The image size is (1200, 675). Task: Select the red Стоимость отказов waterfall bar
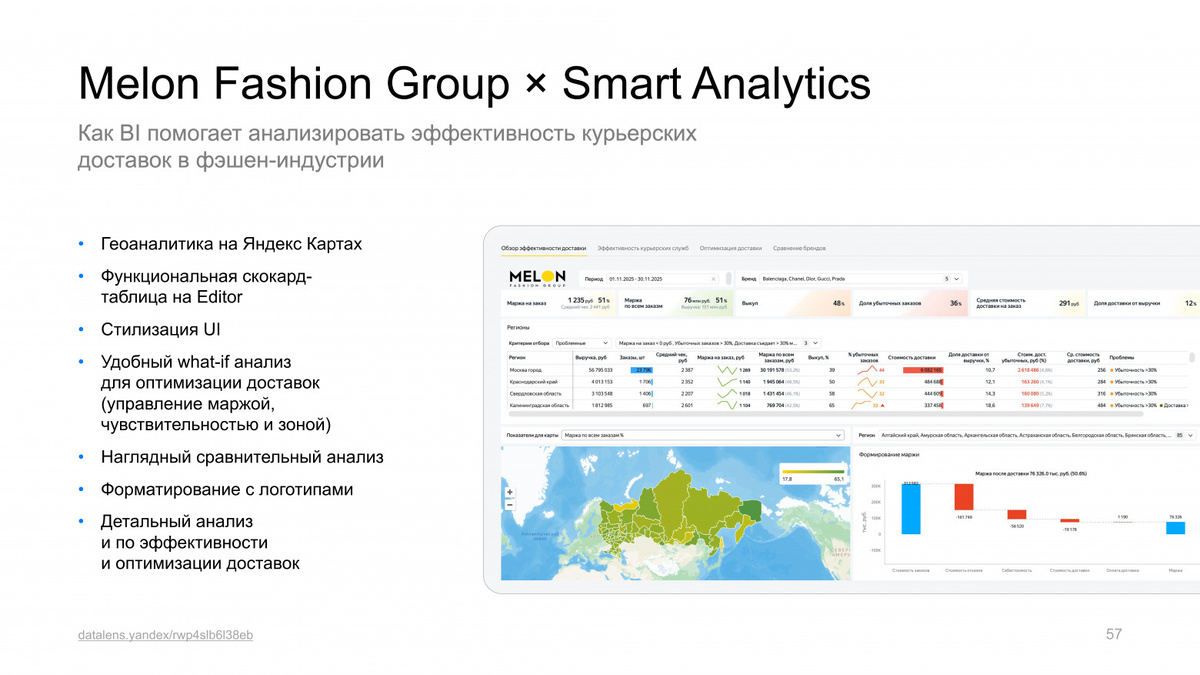click(x=964, y=498)
